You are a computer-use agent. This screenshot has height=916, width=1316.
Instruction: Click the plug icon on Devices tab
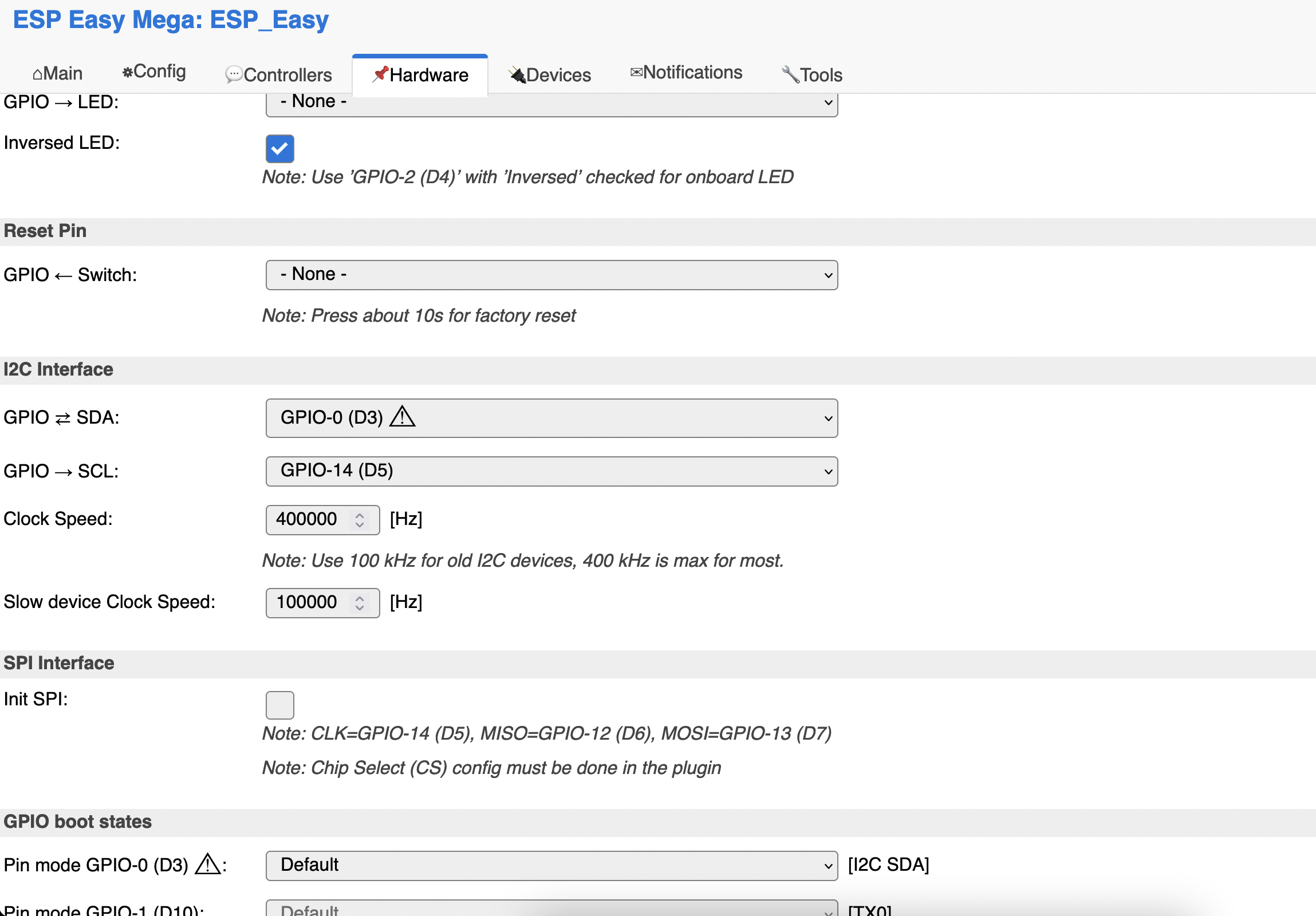tap(517, 75)
